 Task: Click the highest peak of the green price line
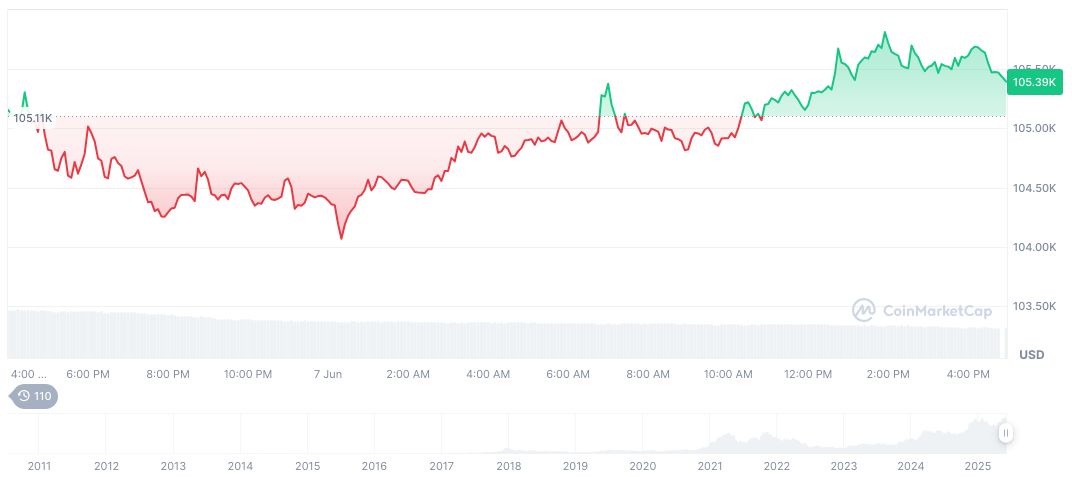[x=885, y=33]
